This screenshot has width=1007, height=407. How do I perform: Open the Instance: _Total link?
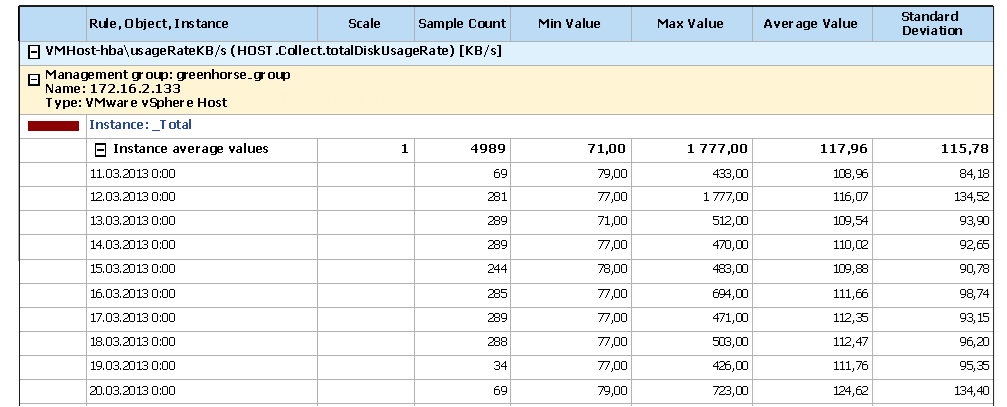click(x=140, y=125)
